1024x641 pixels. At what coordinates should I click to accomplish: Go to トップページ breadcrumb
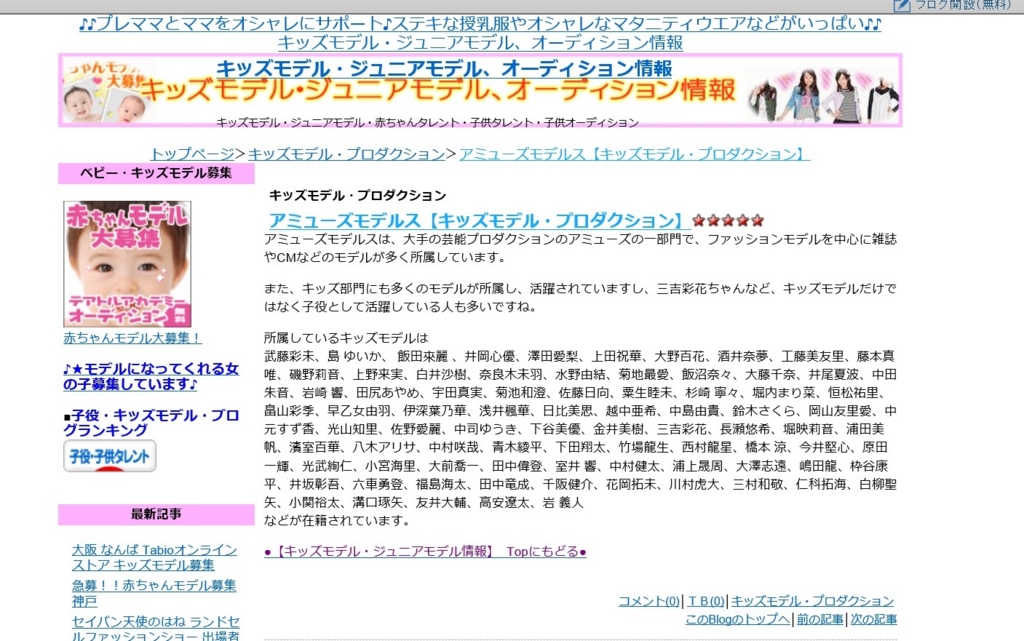tap(192, 154)
